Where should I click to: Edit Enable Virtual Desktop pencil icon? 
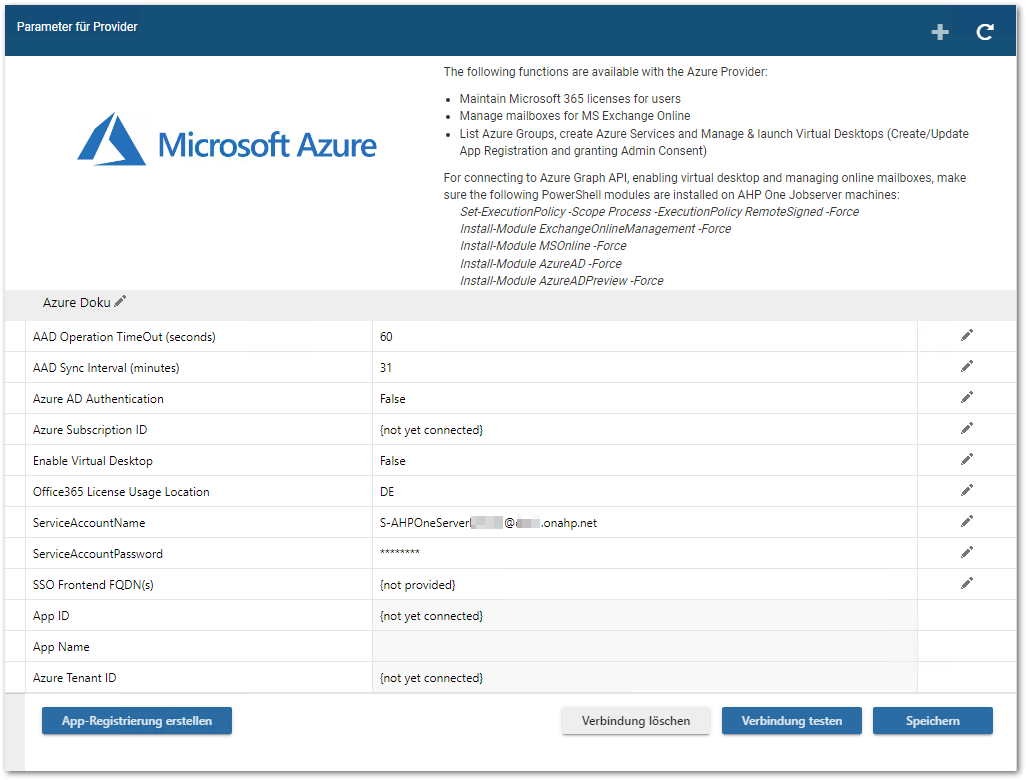click(966, 459)
